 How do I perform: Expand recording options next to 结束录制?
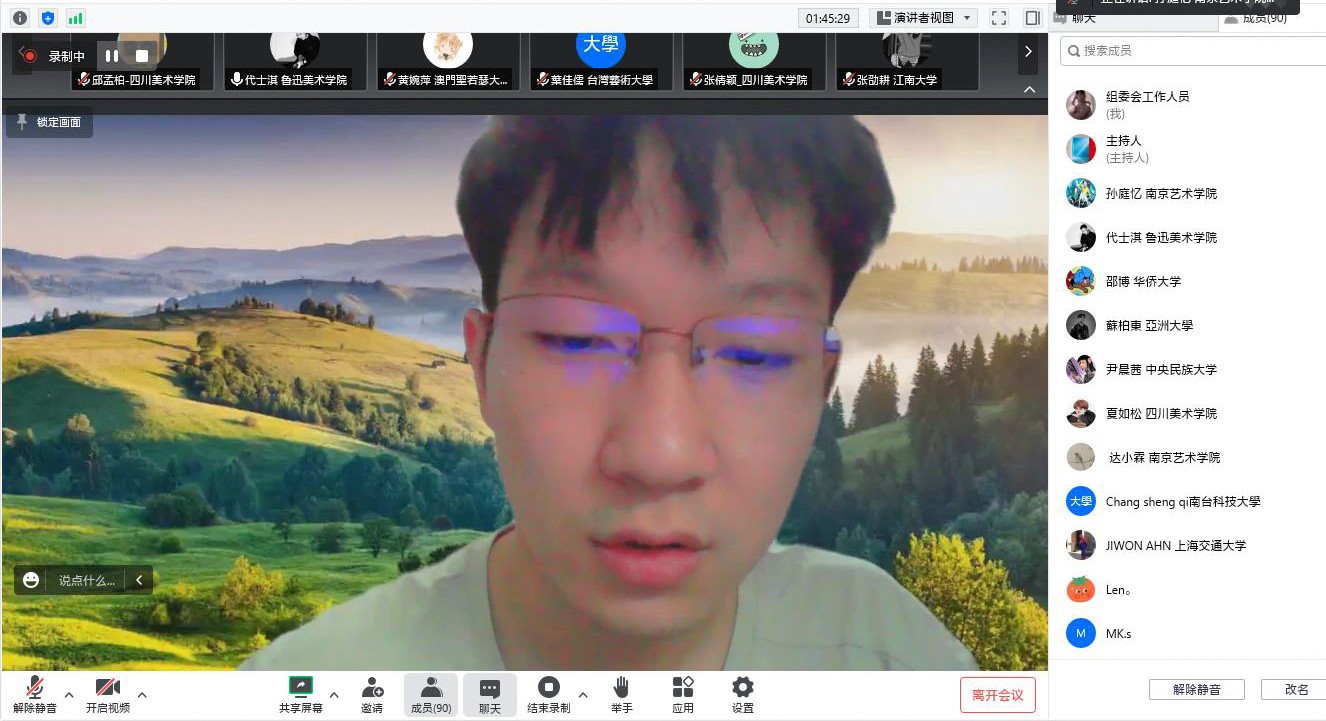[583, 694]
